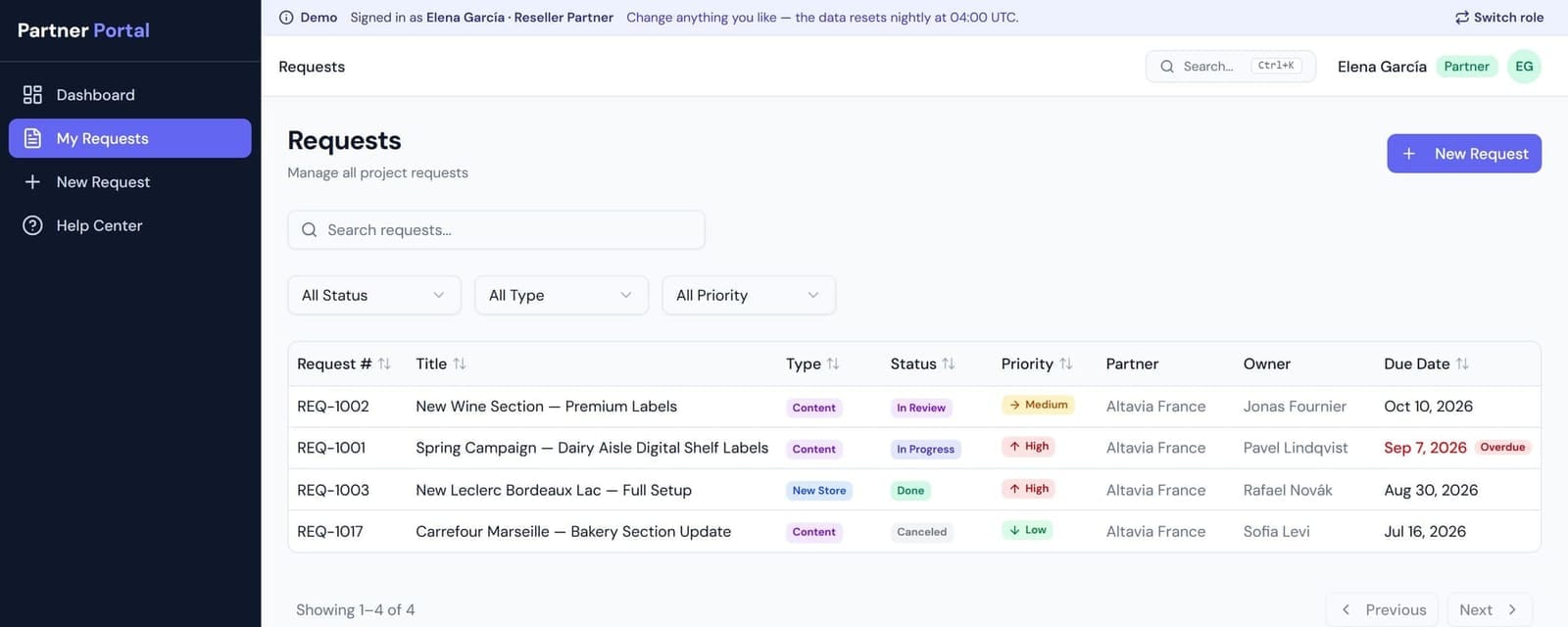Open New Leclerc Bordeaux Lac — Full Setup
Screen dimensions: 1568x627
tap(554, 490)
